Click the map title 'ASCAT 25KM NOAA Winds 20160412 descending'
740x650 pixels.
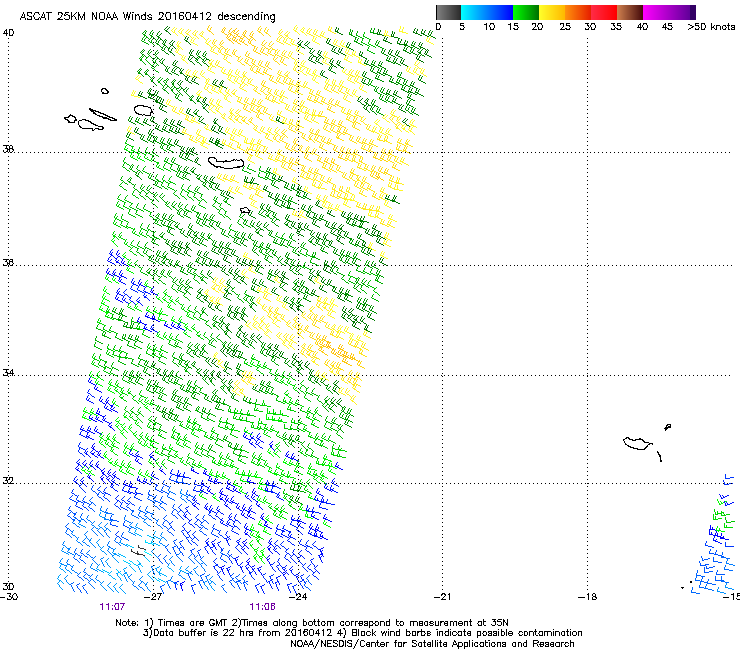pos(147,16)
